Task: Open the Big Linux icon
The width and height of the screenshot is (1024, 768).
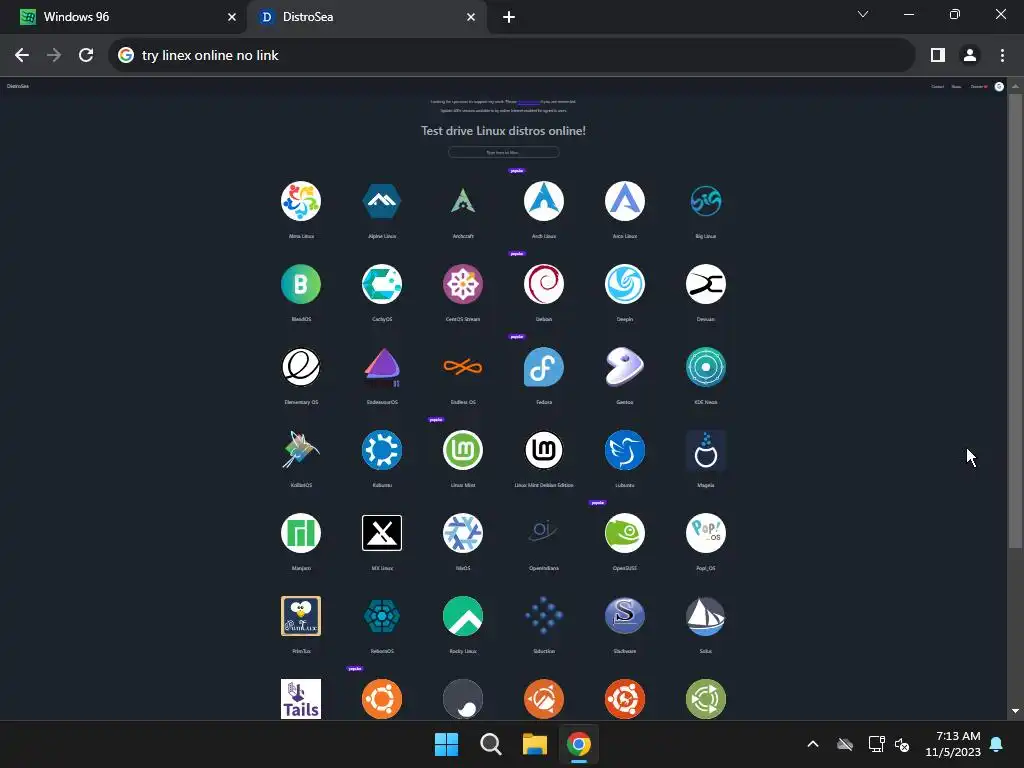Action: (x=706, y=201)
